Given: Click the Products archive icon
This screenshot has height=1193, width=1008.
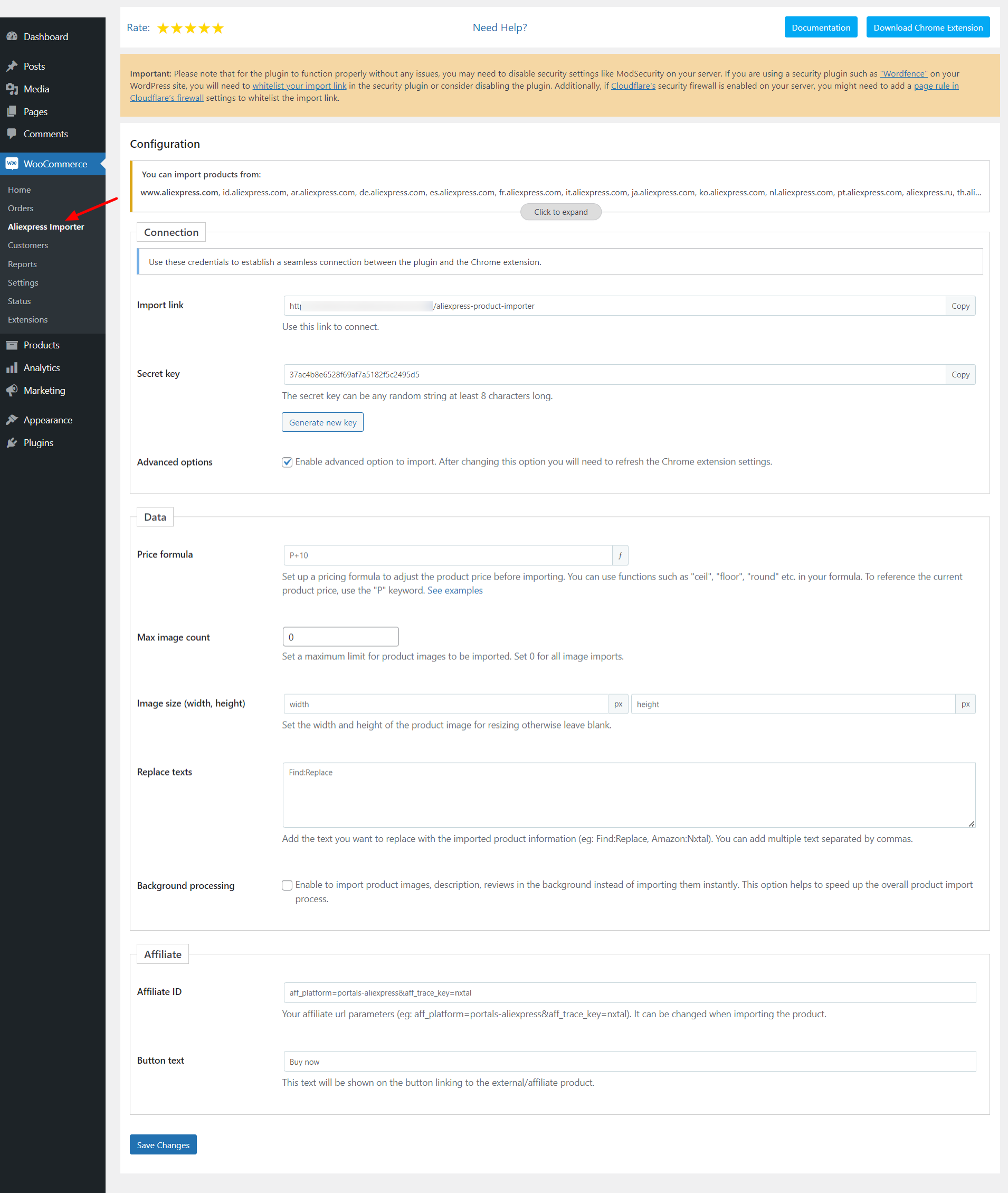Looking at the screenshot, I should click(12, 345).
